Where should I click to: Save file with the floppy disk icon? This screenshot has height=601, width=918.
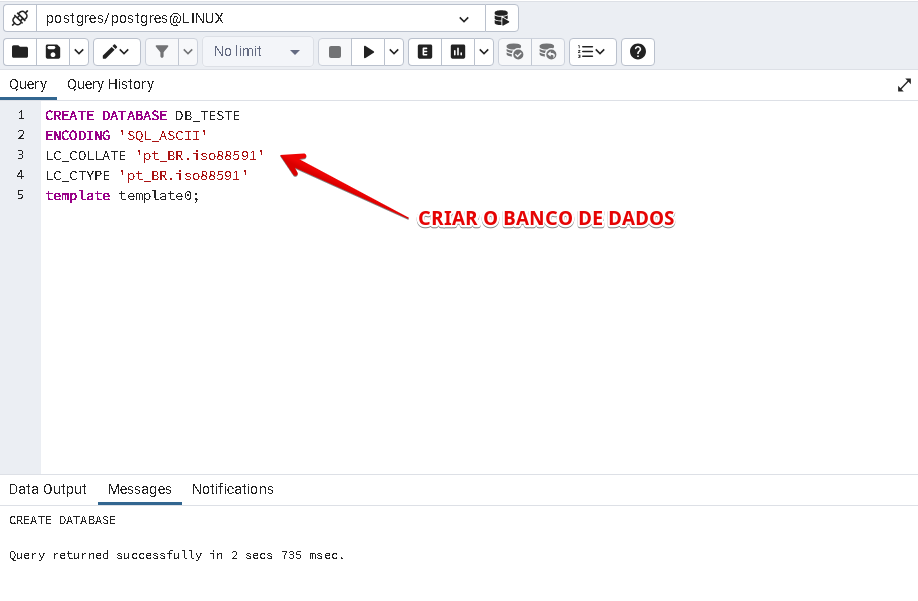tap(53, 52)
